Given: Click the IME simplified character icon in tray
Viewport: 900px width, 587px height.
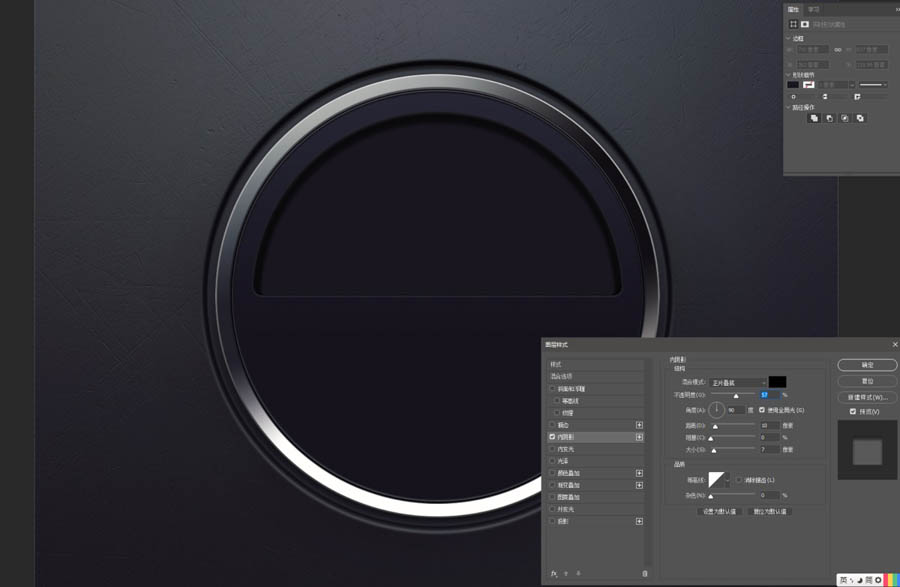Looking at the screenshot, I should tap(868, 580).
